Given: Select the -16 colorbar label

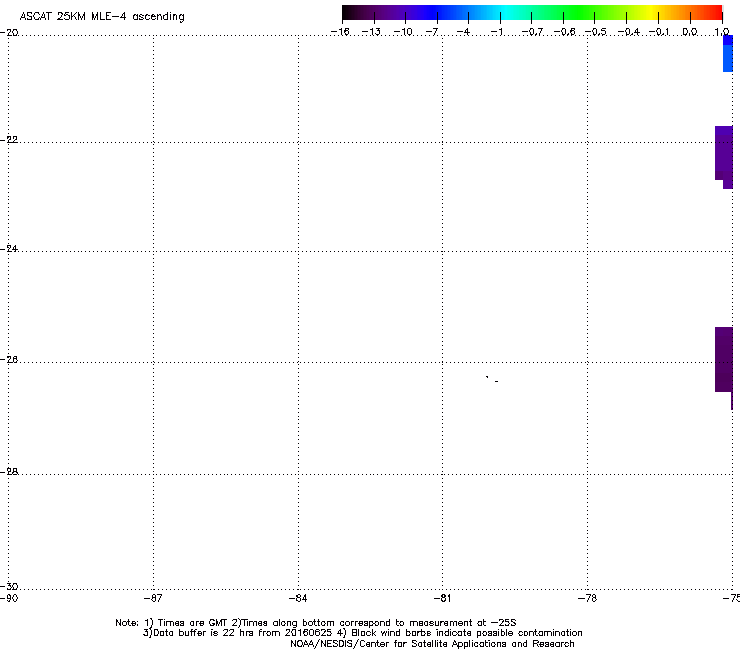Looking at the screenshot, I should click(340, 32).
